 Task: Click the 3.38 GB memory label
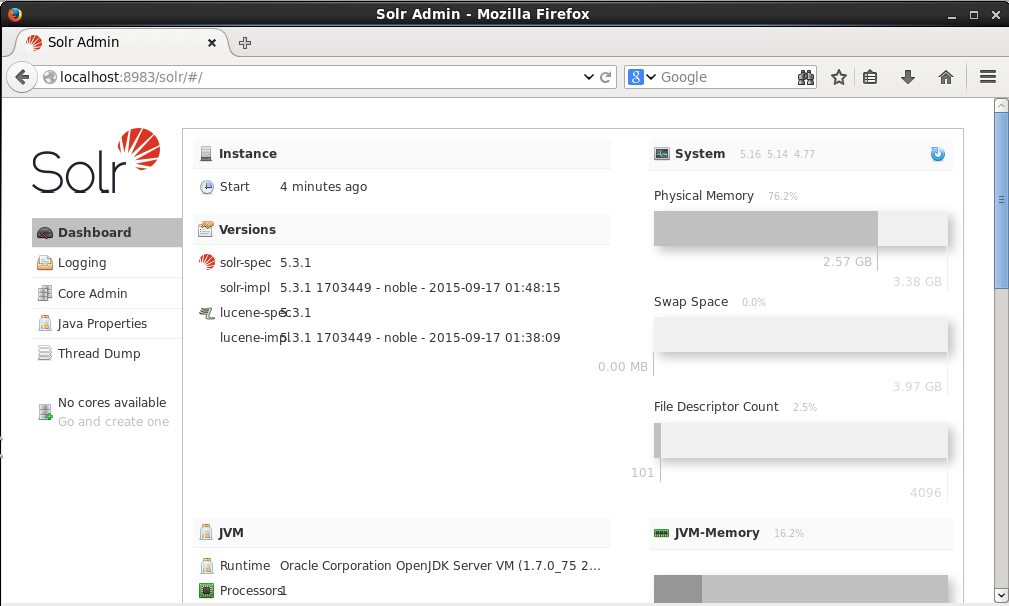917,282
